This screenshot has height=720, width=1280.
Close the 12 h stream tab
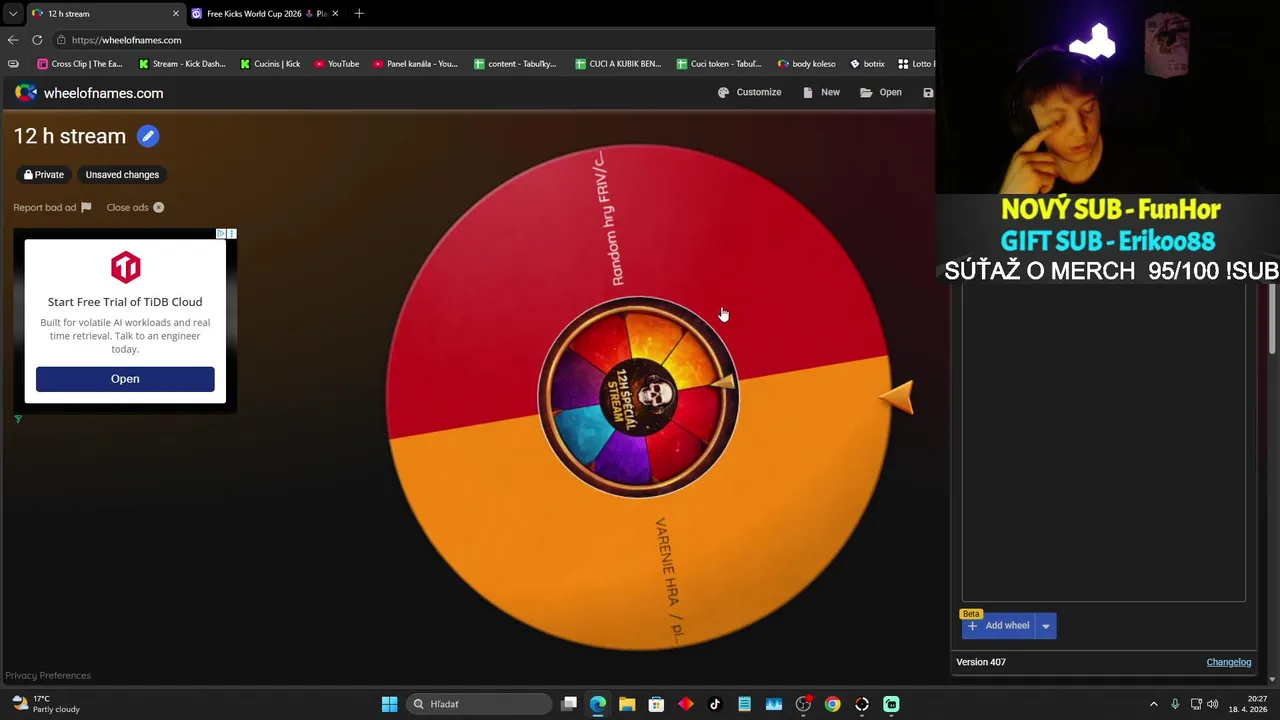tap(176, 14)
